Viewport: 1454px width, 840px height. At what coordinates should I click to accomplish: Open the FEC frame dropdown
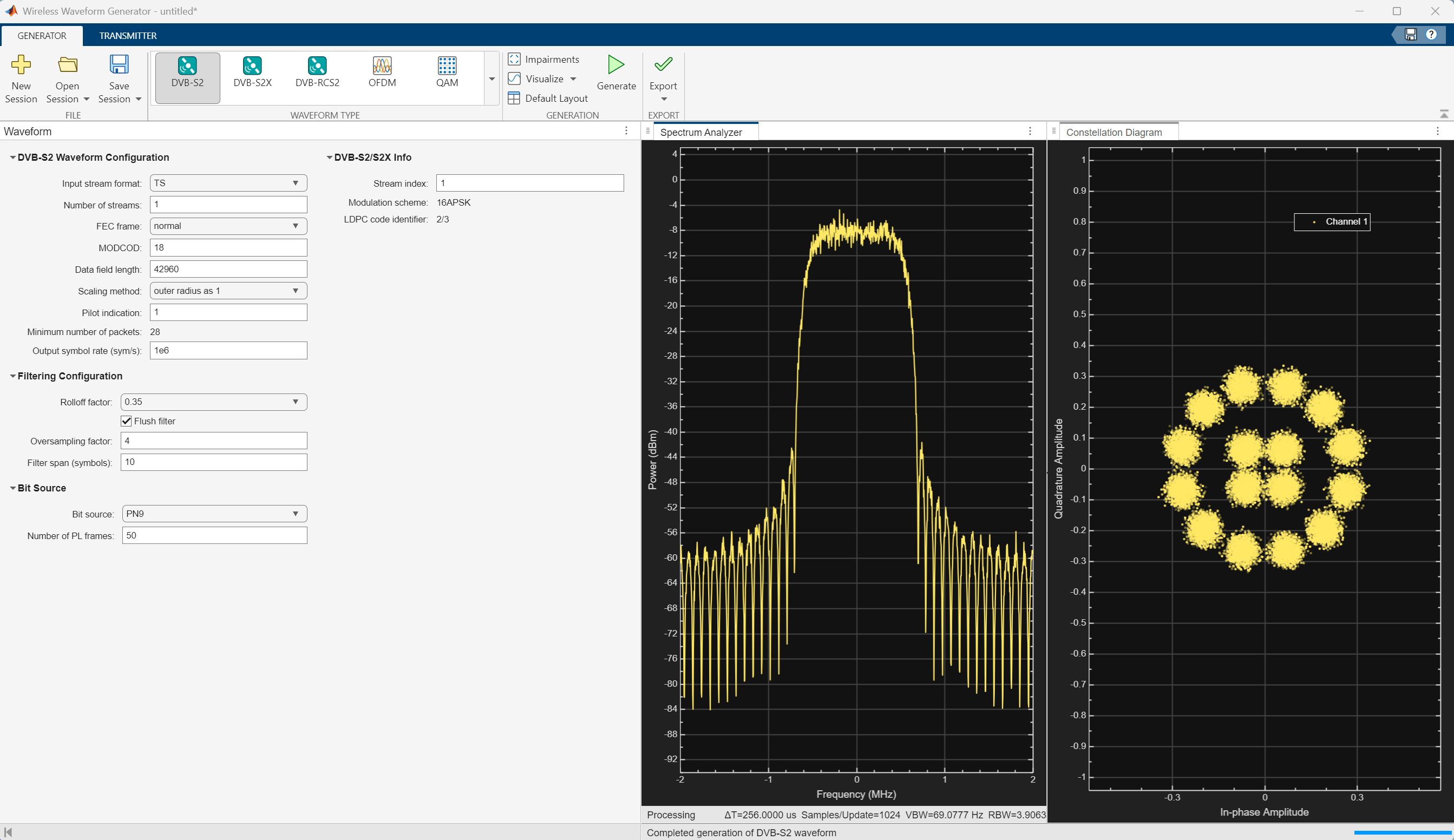(228, 226)
